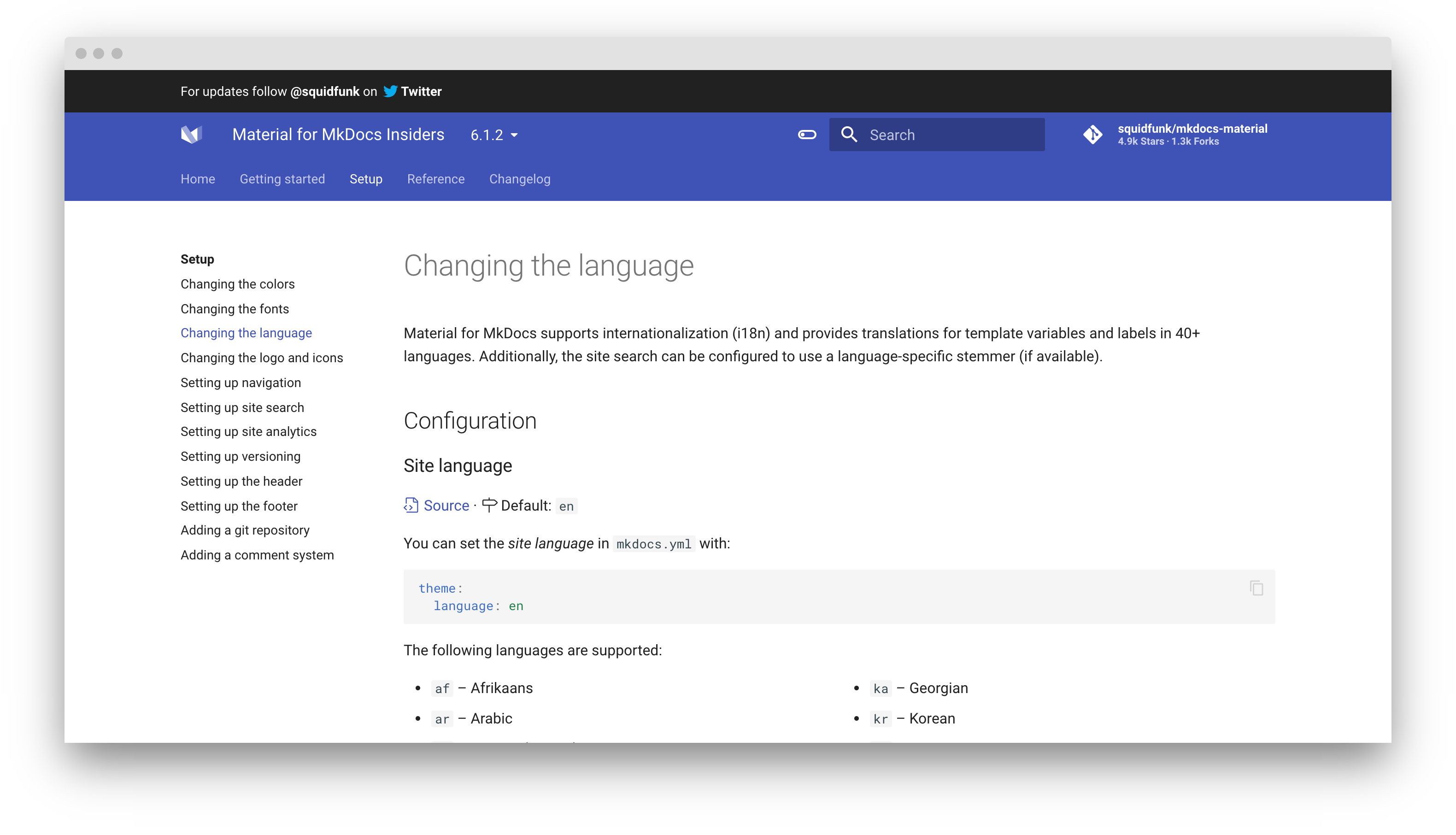Click the 'af – Afrikaans' list item
1456x835 pixels.
481,688
